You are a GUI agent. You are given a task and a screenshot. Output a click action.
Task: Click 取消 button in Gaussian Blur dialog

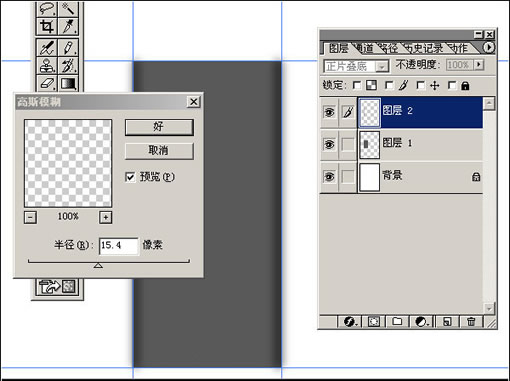[x=159, y=151]
